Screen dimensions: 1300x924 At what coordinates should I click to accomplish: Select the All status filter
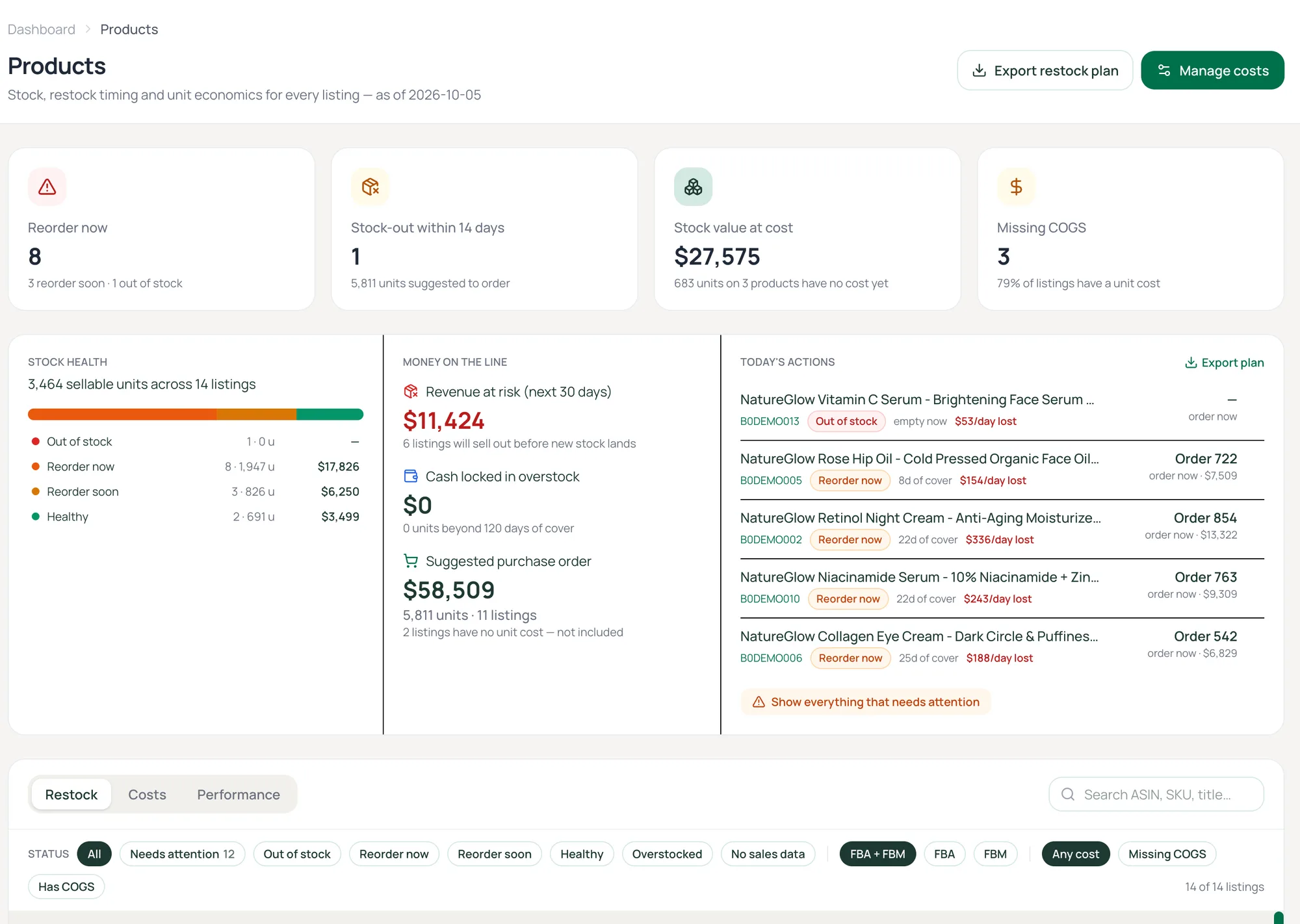[94, 854]
